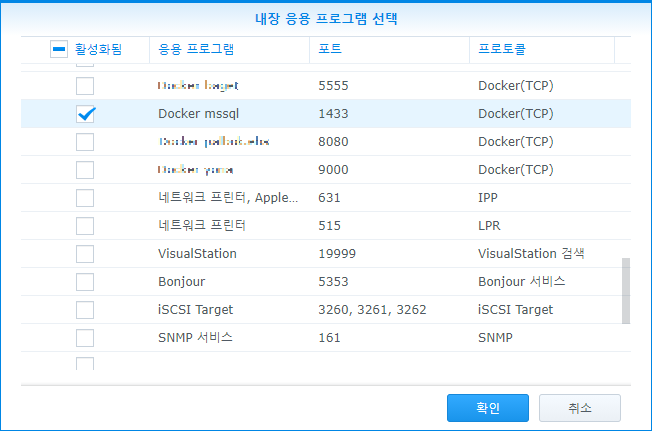Click the IPP protocol cell
This screenshot has width=652, height=431.
pos(488,198)
